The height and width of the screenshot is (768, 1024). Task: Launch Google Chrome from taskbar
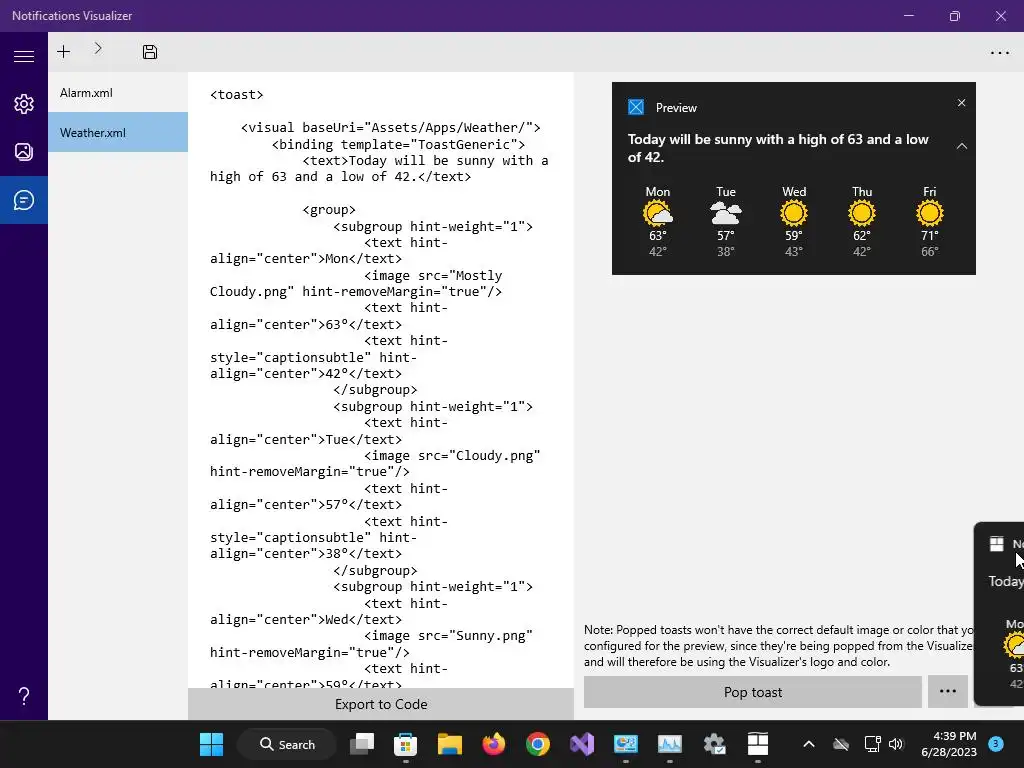click(x=537, y=744)
